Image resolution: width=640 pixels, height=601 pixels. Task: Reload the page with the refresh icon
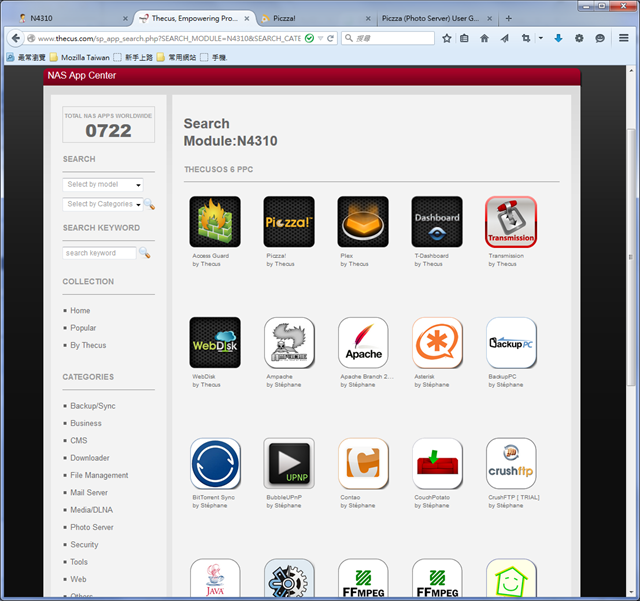coord(330,38)
